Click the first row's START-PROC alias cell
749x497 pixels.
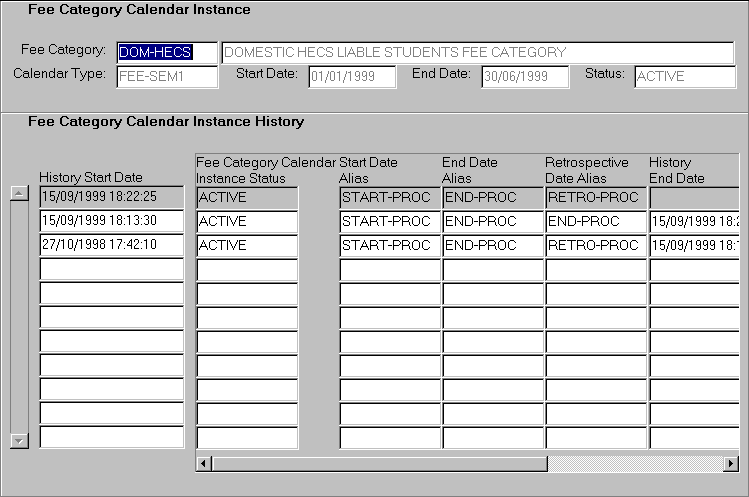coord(389,197)
